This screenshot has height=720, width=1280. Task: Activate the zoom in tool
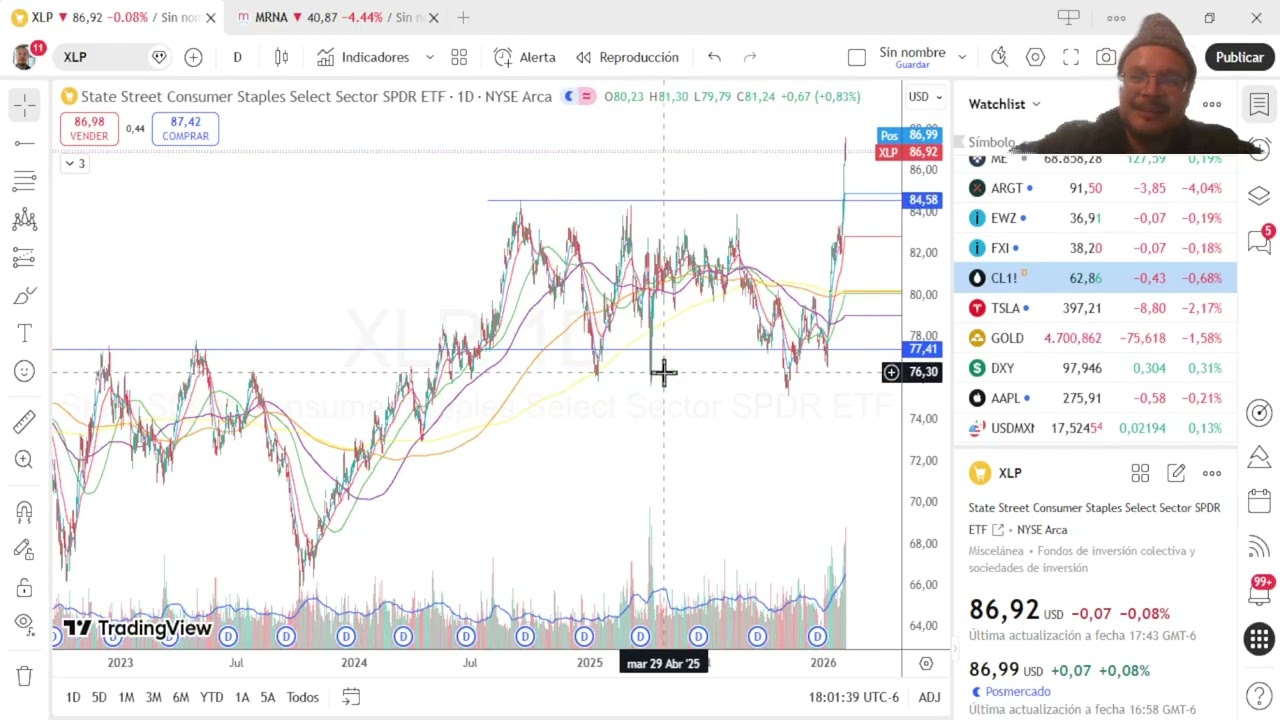tap(25, 459)
